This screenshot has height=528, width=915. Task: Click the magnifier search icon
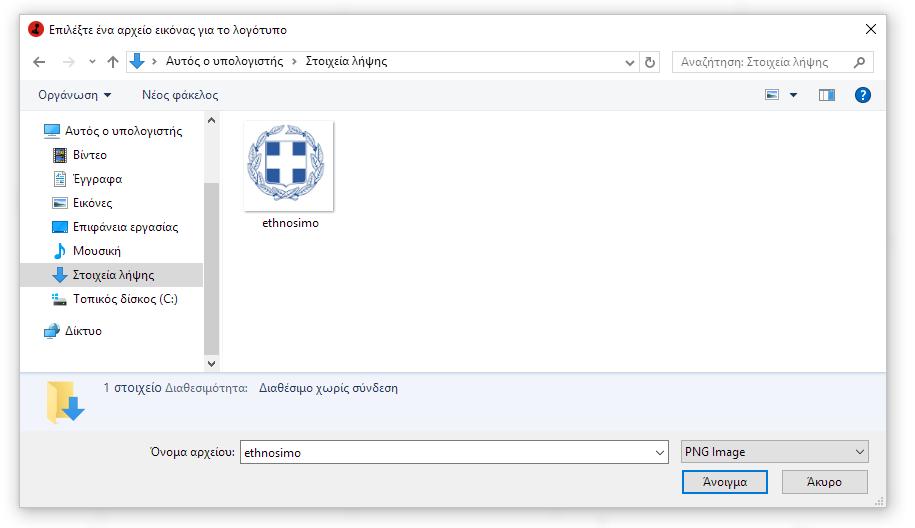pyautogui.click(x=859, y=62)
